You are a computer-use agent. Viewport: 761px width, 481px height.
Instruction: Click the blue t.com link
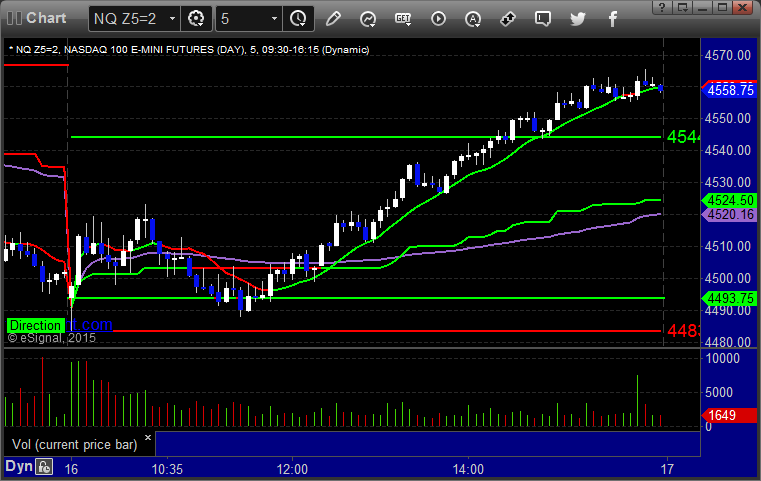click(92, 324)
